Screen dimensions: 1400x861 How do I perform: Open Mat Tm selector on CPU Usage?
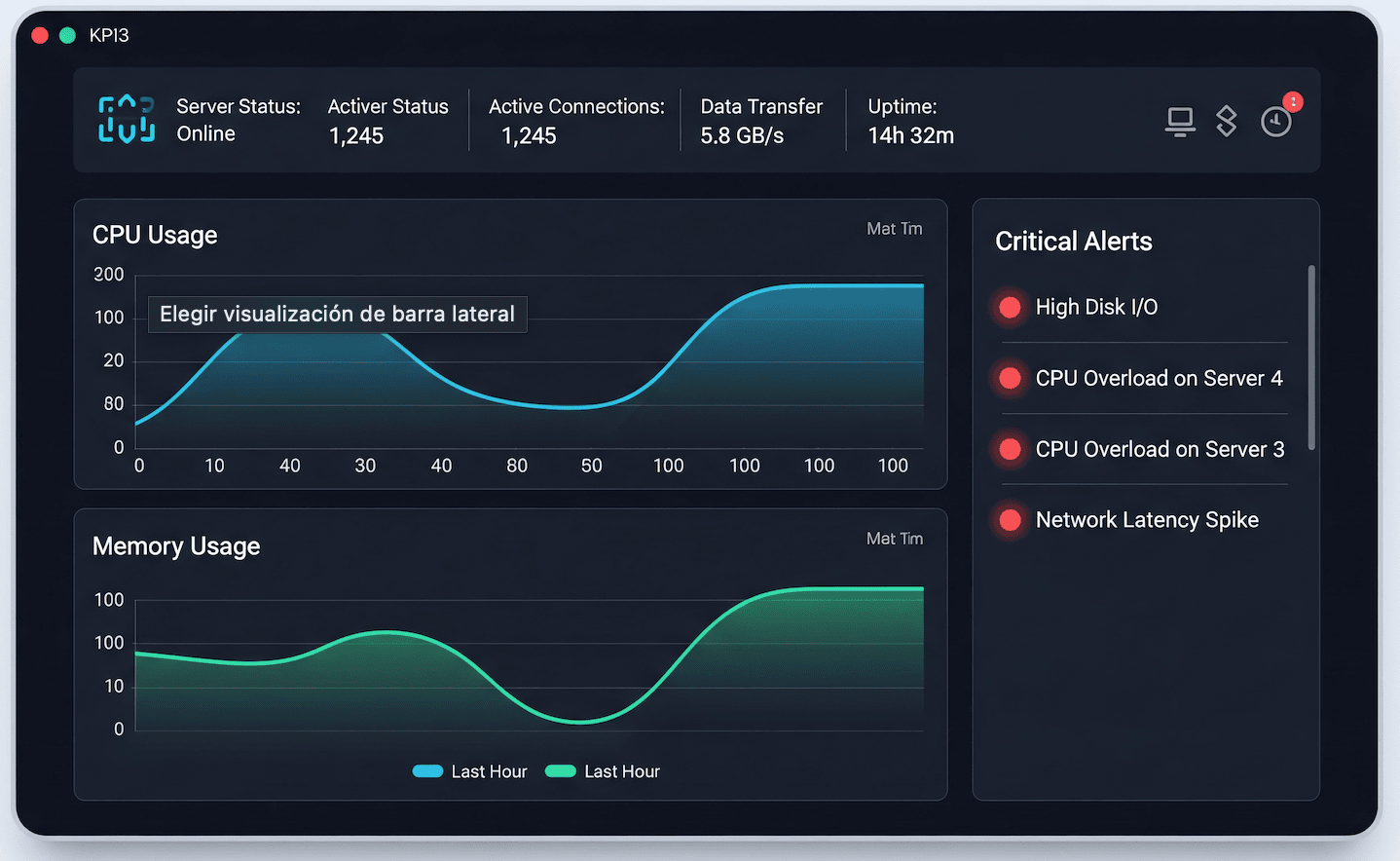894,229
